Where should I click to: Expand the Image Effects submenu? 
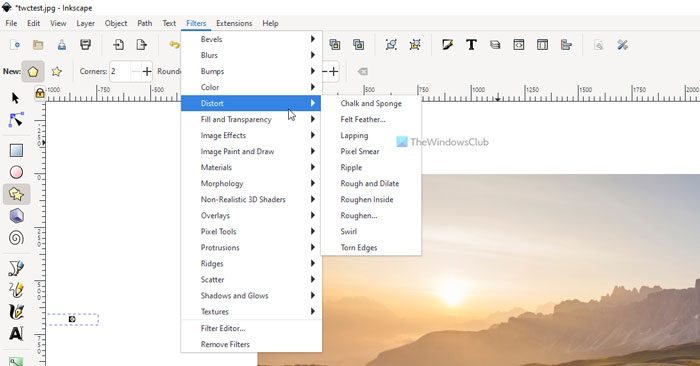point(251,136)
